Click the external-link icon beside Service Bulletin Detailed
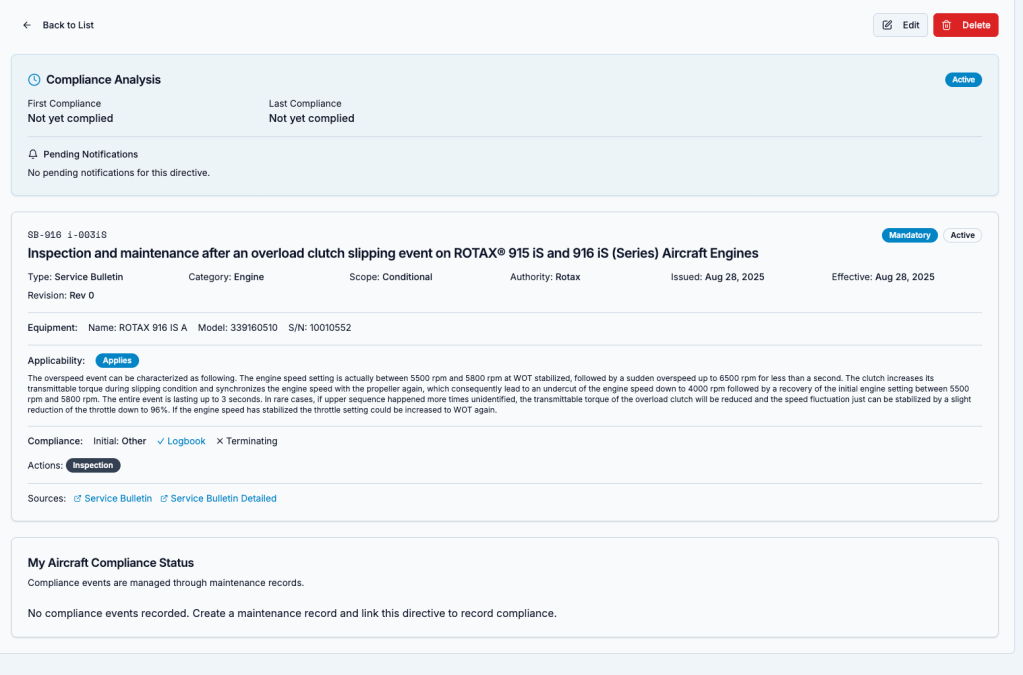 (x=164, y=498)
